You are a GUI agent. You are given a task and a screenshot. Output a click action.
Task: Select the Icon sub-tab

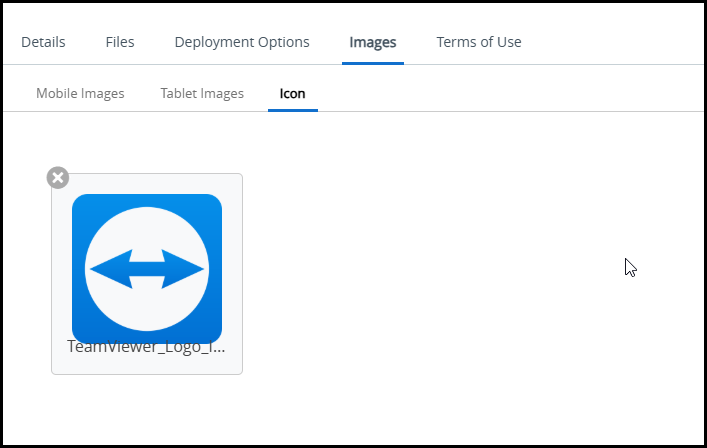pos(293,94)
